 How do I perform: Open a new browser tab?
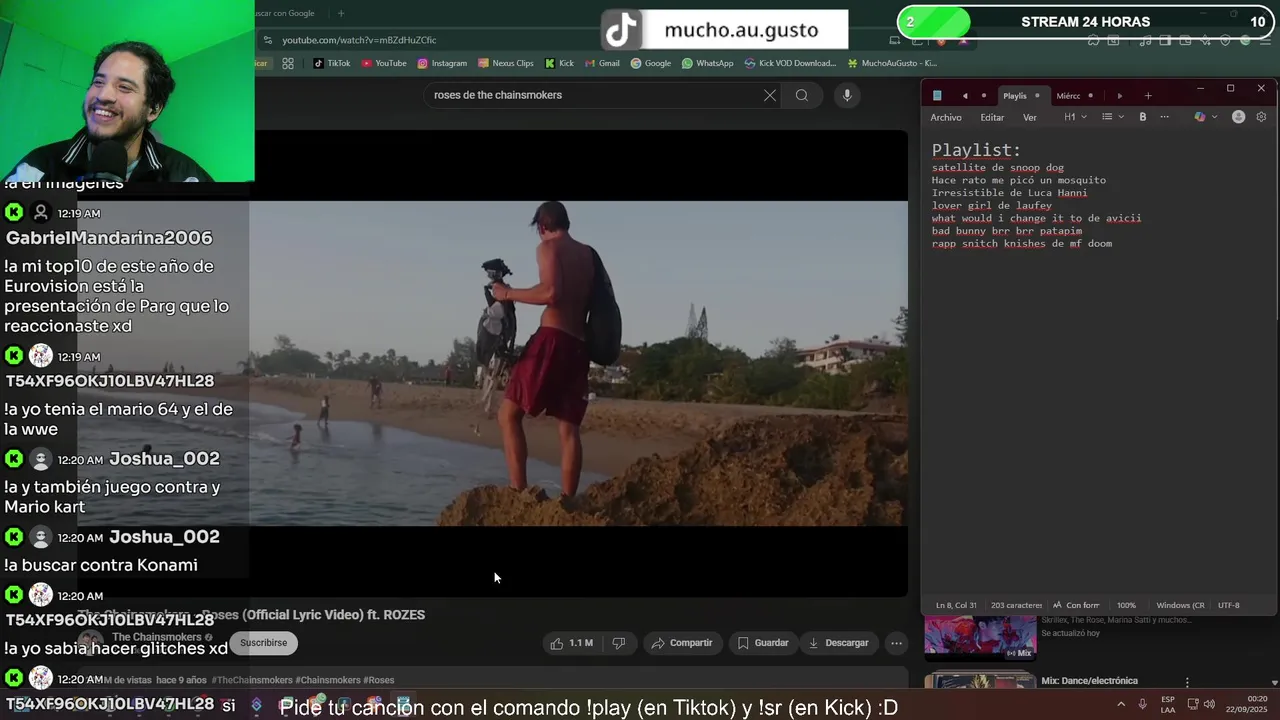pos(341,13)
